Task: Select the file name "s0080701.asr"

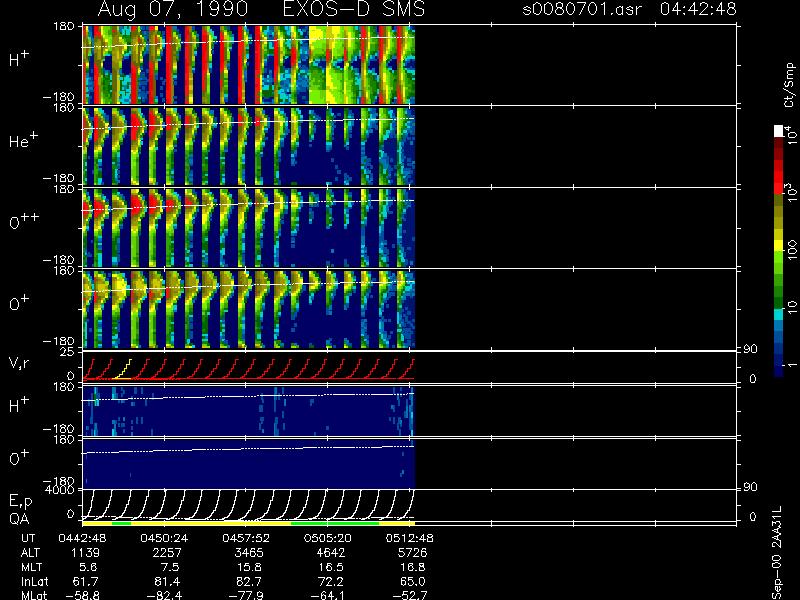Action: (582, 9)
